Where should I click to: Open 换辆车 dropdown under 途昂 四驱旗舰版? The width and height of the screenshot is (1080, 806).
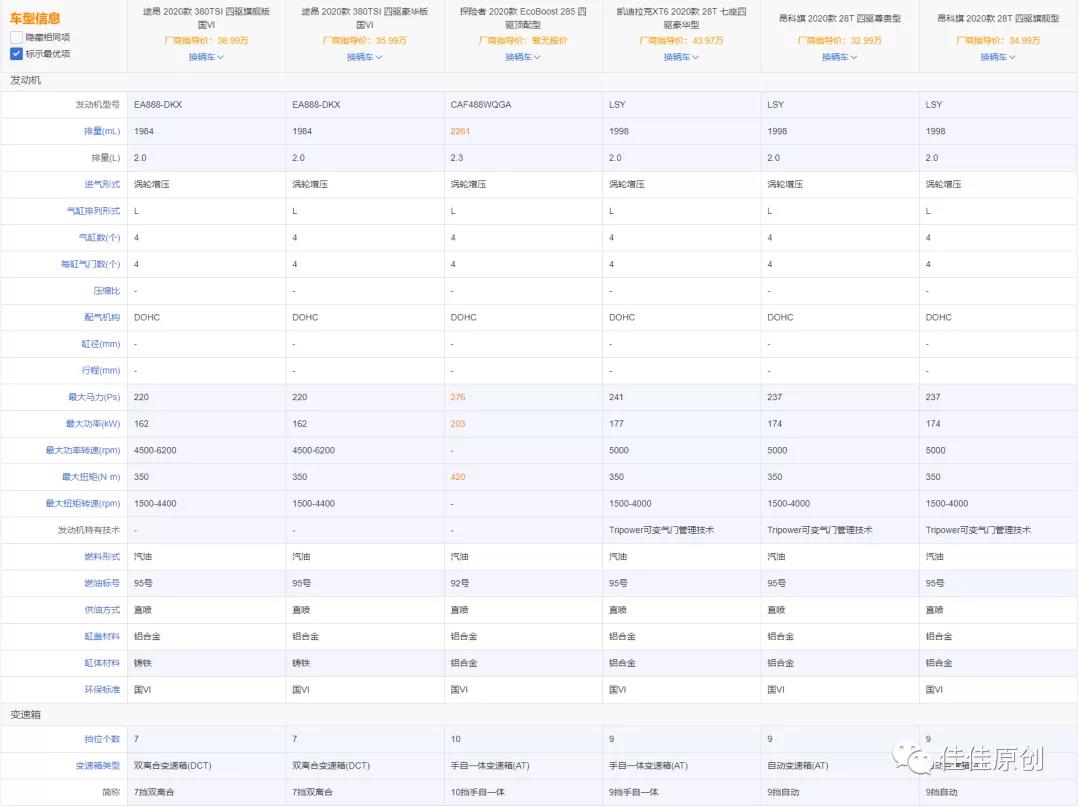tap(206, 57)
